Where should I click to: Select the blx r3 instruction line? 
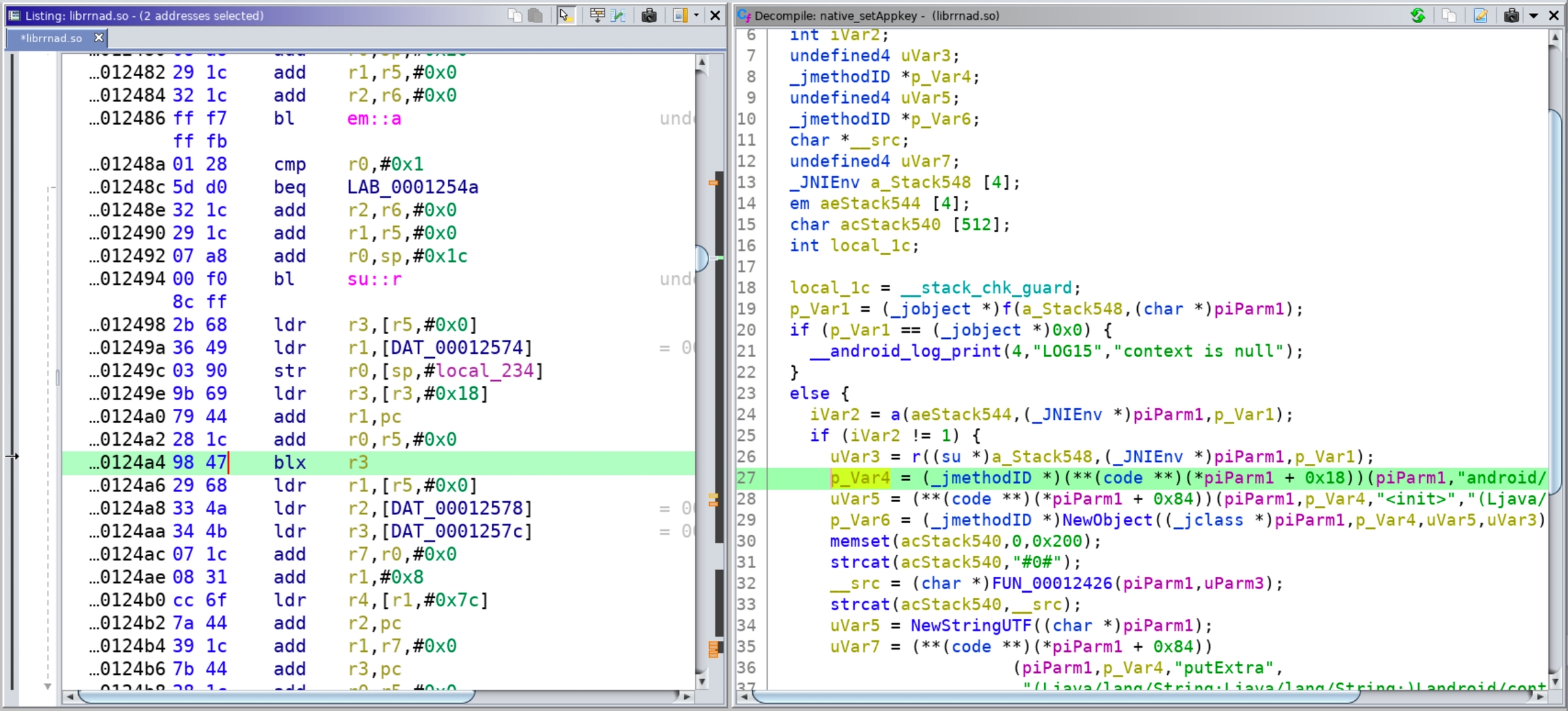pos(289,463)
